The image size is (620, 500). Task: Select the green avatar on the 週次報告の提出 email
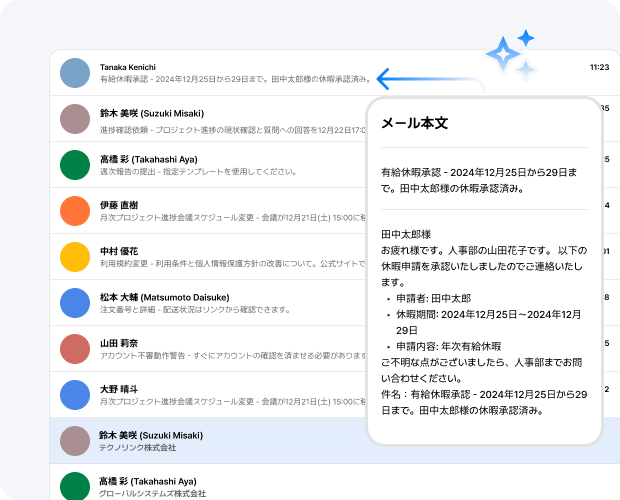click(x=75, y=165)
